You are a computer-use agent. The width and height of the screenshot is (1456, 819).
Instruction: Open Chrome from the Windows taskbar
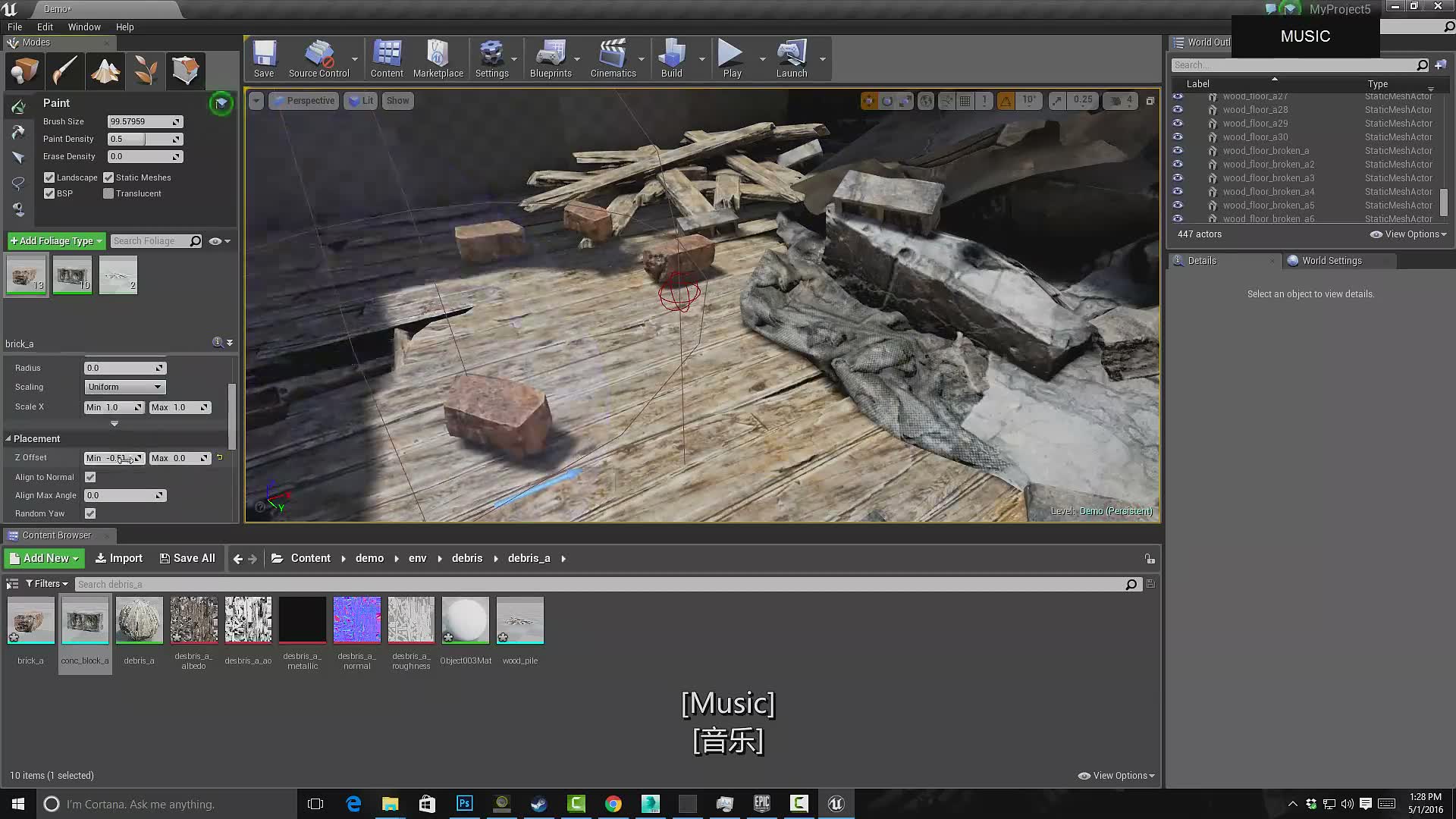tap(613, 804)
